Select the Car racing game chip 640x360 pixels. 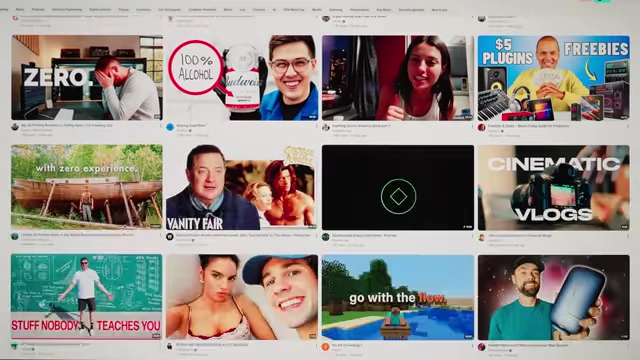(x=169, y=9)
